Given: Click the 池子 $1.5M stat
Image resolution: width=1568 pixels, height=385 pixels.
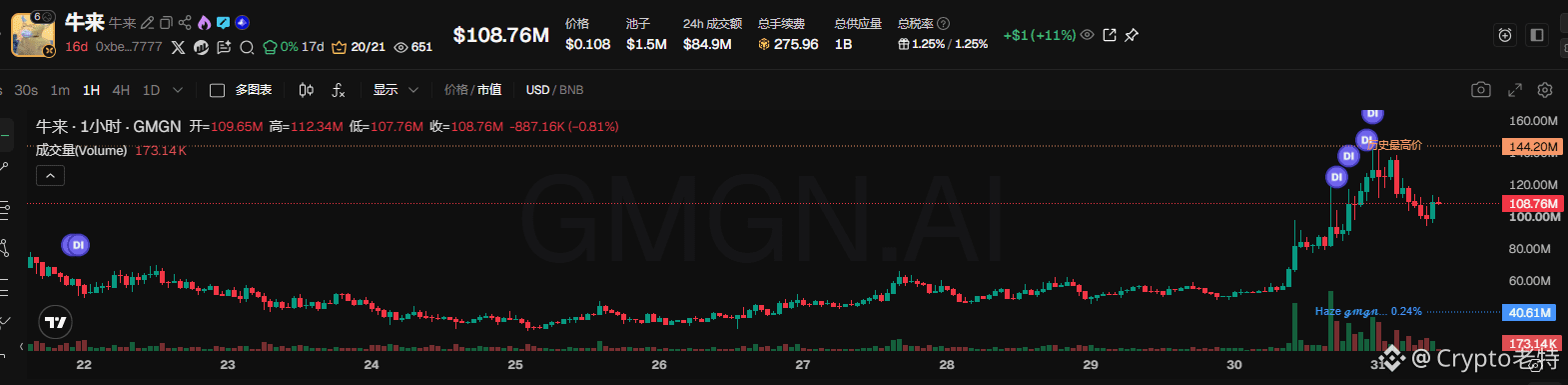Looking at the screenshot, I should (646, 35).
